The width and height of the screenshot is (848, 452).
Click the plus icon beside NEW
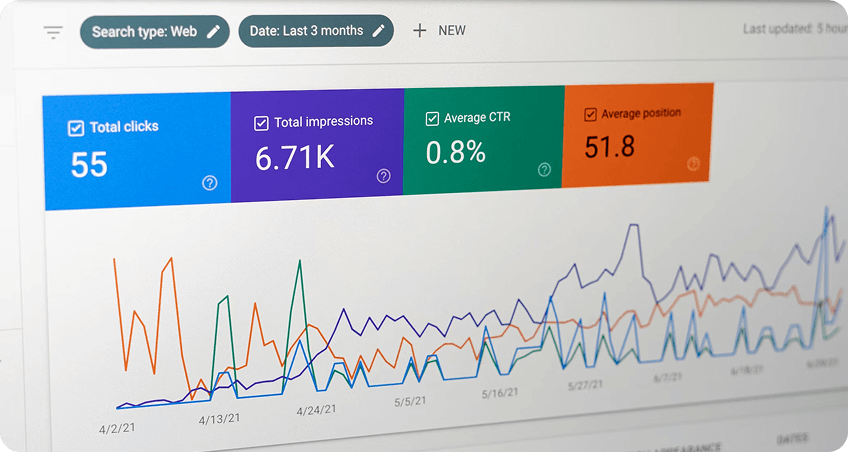[x=419, y=30]
